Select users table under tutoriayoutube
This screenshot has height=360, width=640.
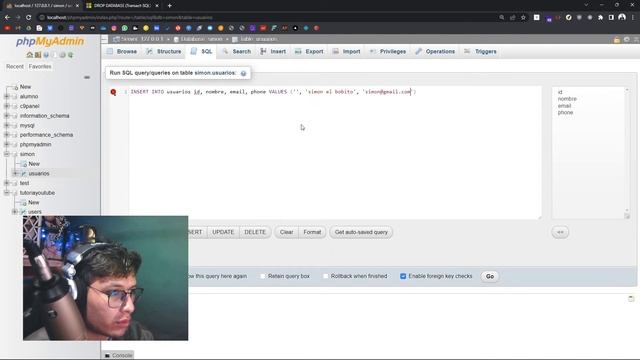point(35,212)
